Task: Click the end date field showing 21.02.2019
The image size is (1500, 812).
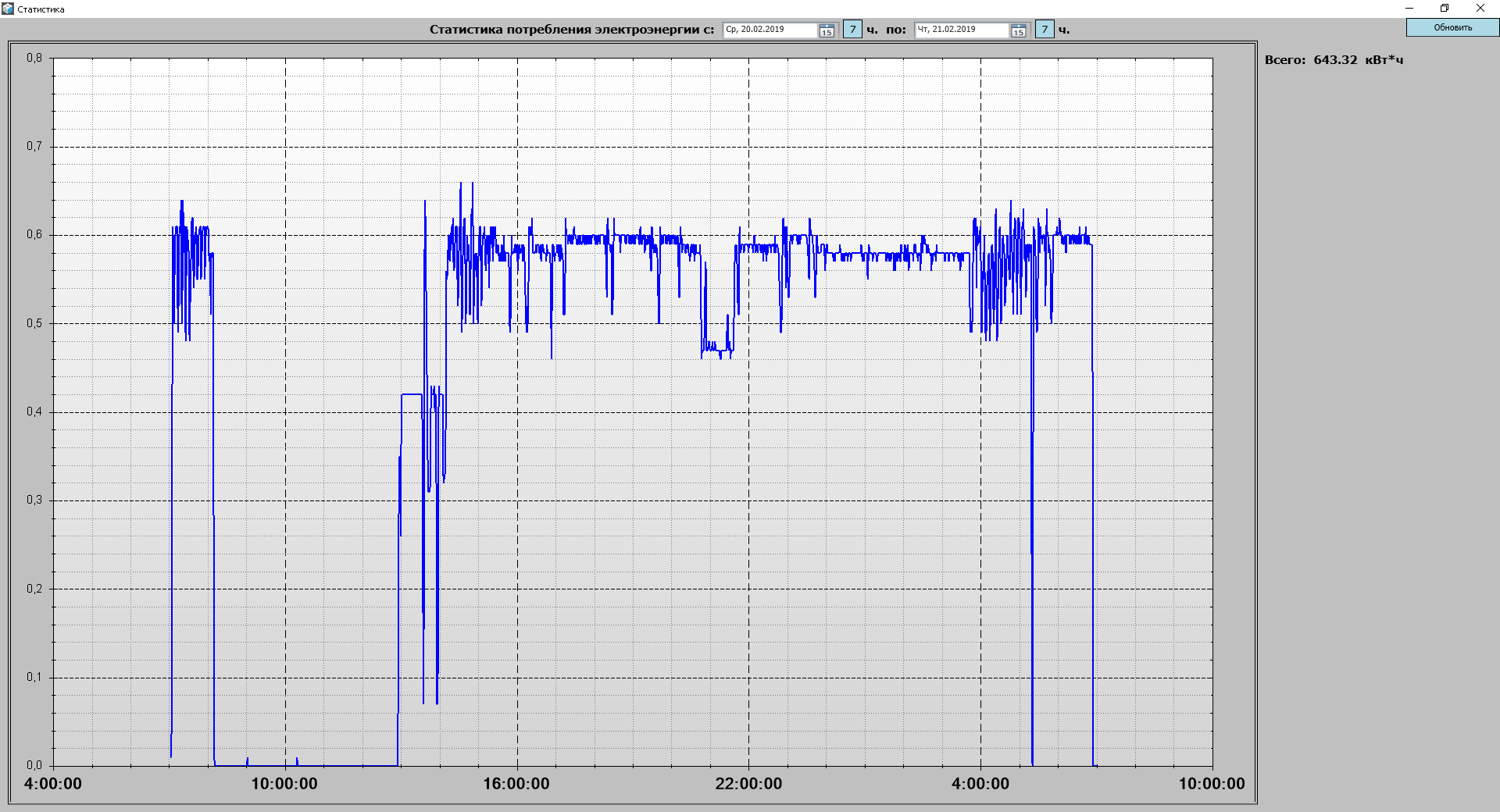Action: [x=961, y=30]
